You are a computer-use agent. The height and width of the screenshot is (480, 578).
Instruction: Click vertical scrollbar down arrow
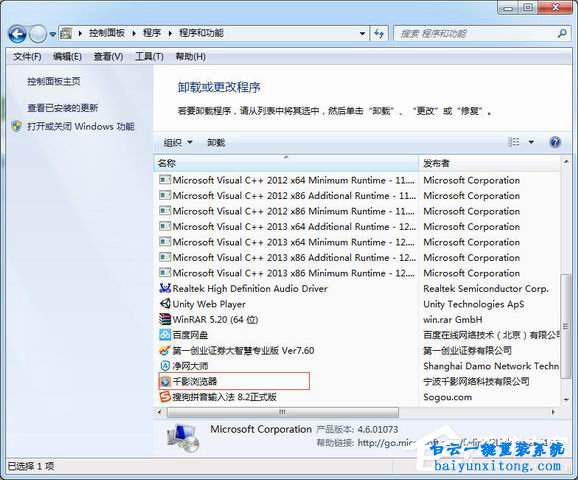(x=566, y=399)
